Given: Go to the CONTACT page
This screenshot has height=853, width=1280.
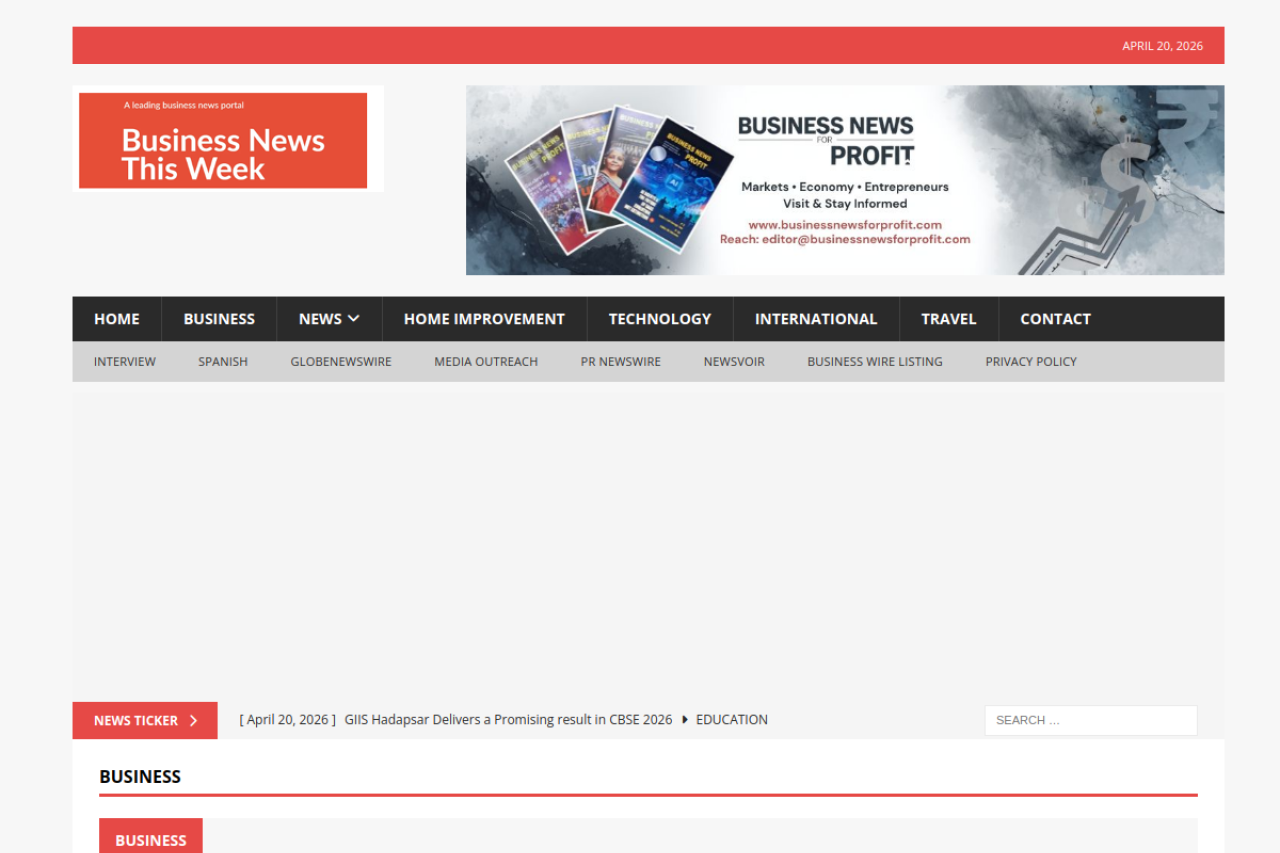Looking at the screenshot, I should pos(1055,319).
